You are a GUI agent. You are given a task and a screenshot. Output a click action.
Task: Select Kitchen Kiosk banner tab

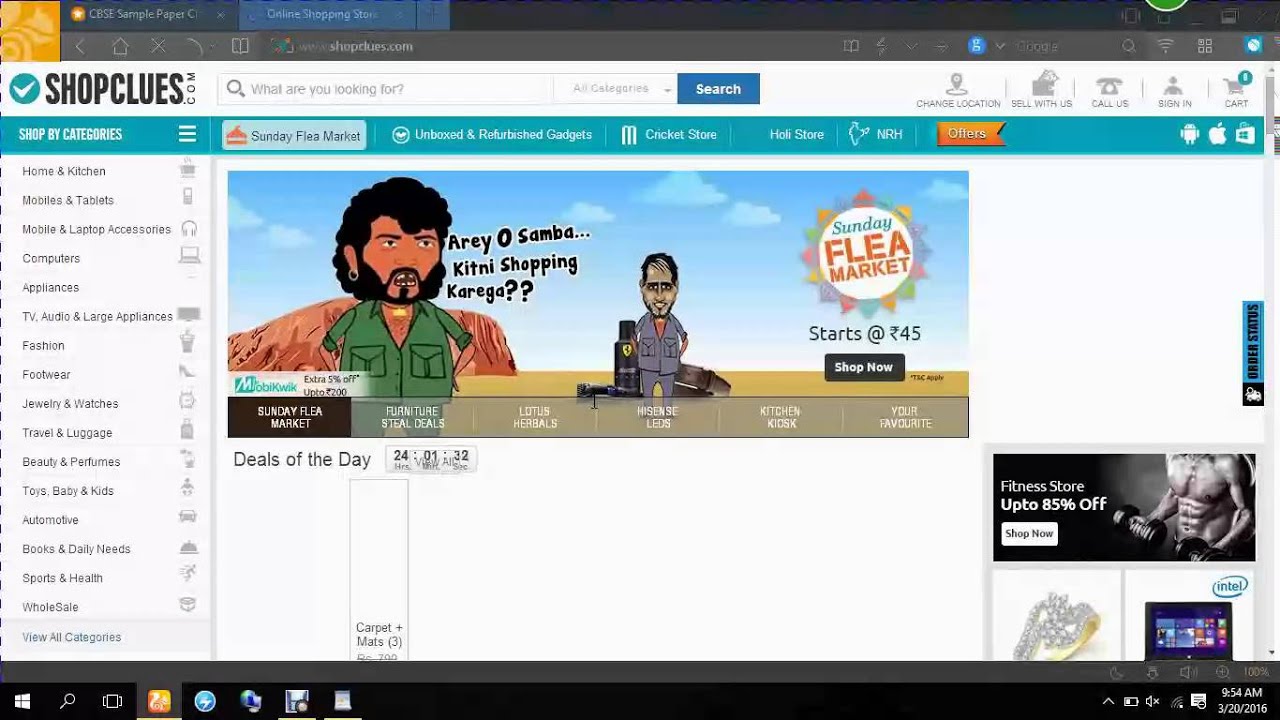781,417
